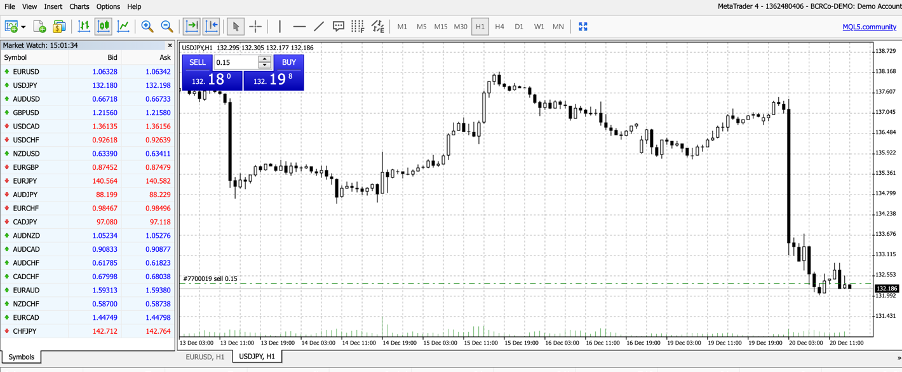The width and height of the screenshot is (902, 372).
Task: Toggle Chart Shift from right border
Action: [212, 26]
